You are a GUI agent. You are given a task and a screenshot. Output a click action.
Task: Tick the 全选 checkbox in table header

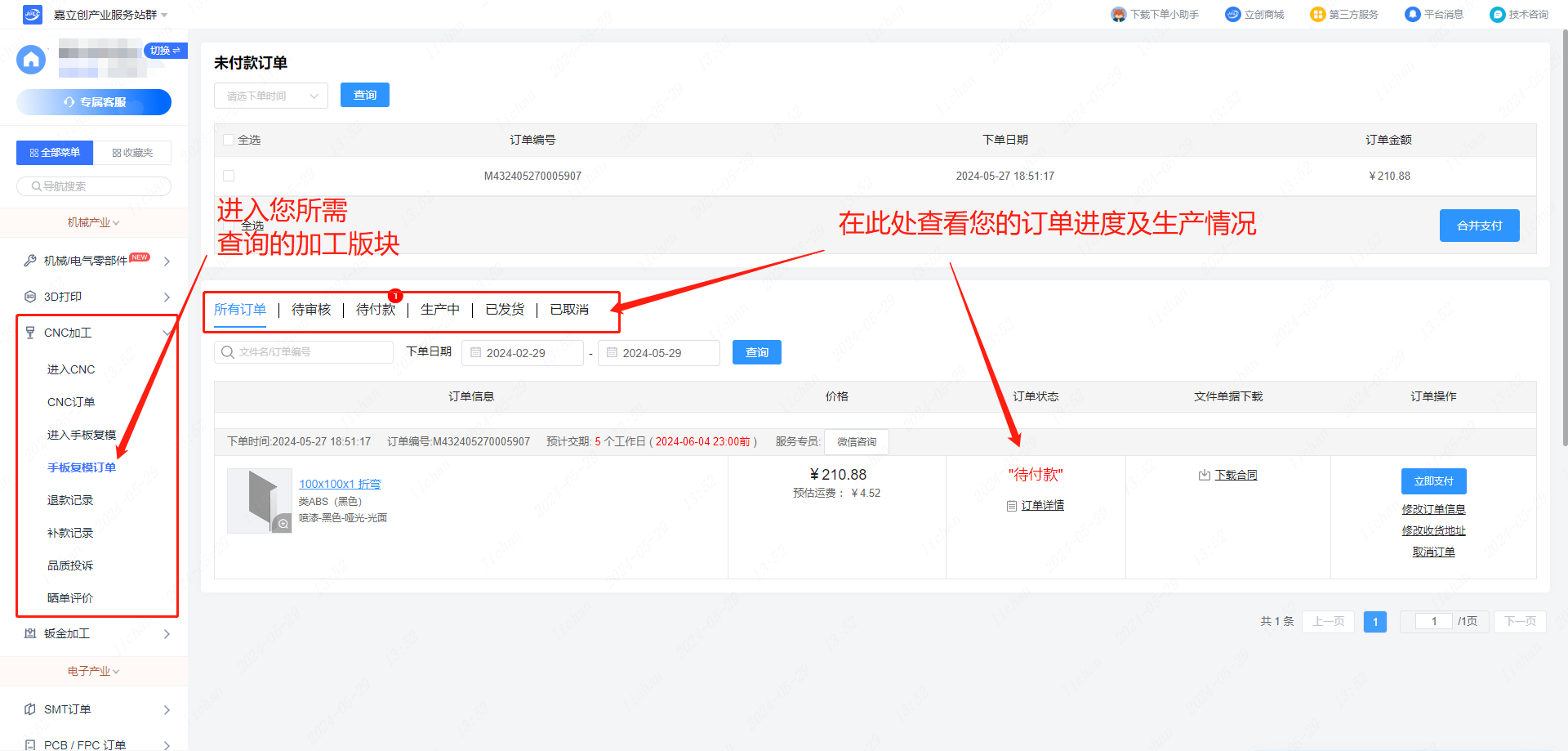(229, 140)
